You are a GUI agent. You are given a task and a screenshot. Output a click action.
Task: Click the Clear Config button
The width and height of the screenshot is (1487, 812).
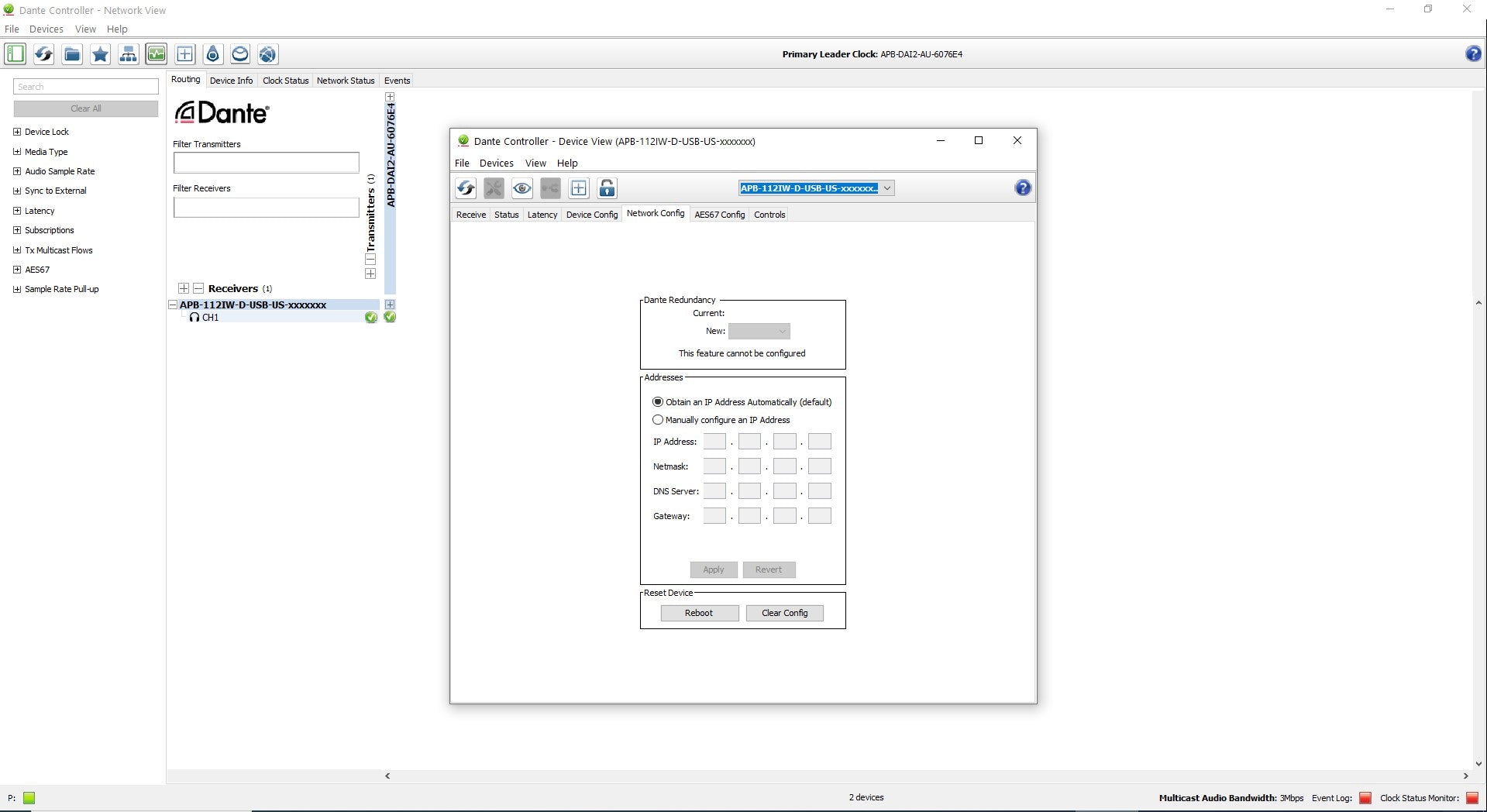(784, 613)
